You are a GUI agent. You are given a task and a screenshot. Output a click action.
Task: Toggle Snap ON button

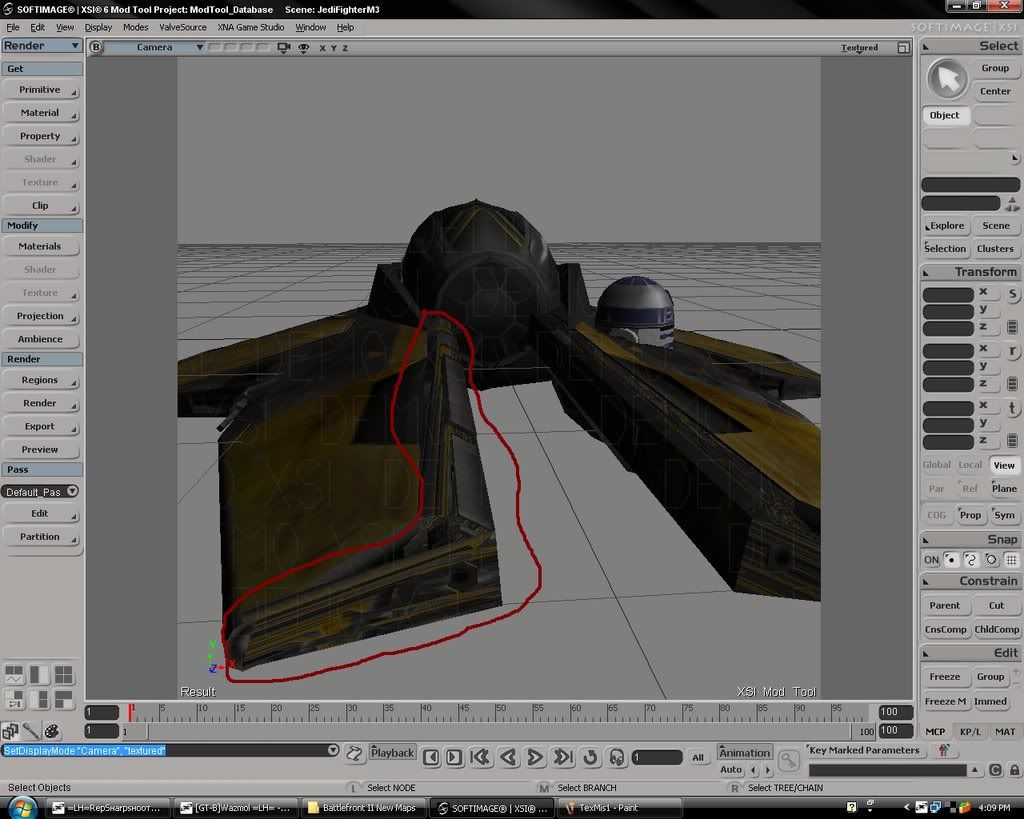coord(931,560)
